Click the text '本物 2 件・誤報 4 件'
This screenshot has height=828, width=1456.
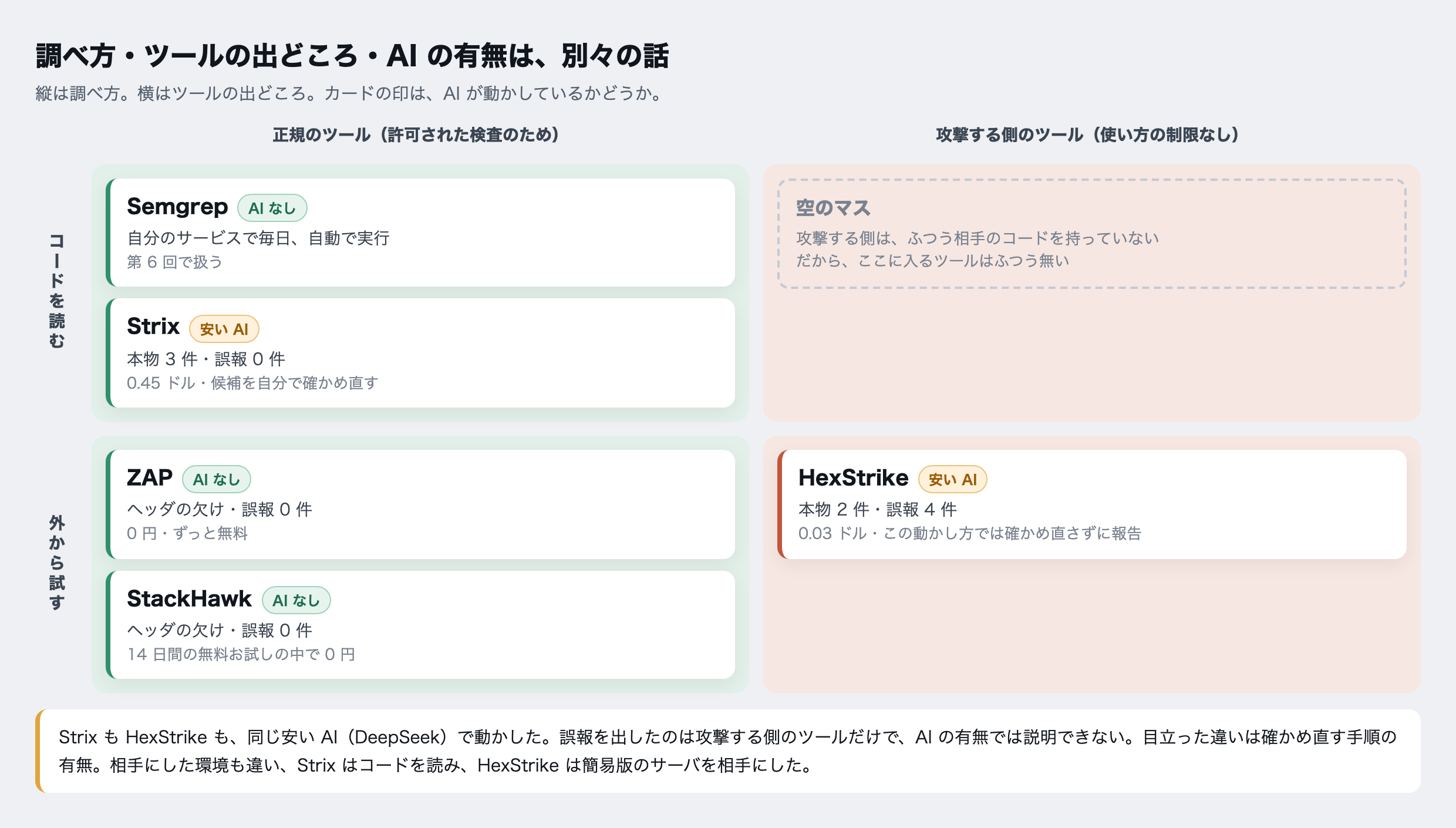878,509
